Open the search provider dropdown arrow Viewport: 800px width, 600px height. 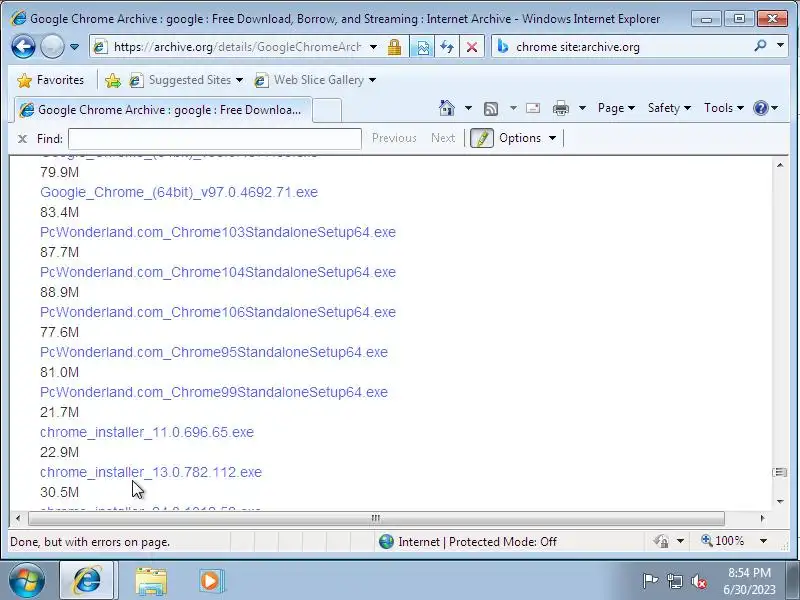780,46
